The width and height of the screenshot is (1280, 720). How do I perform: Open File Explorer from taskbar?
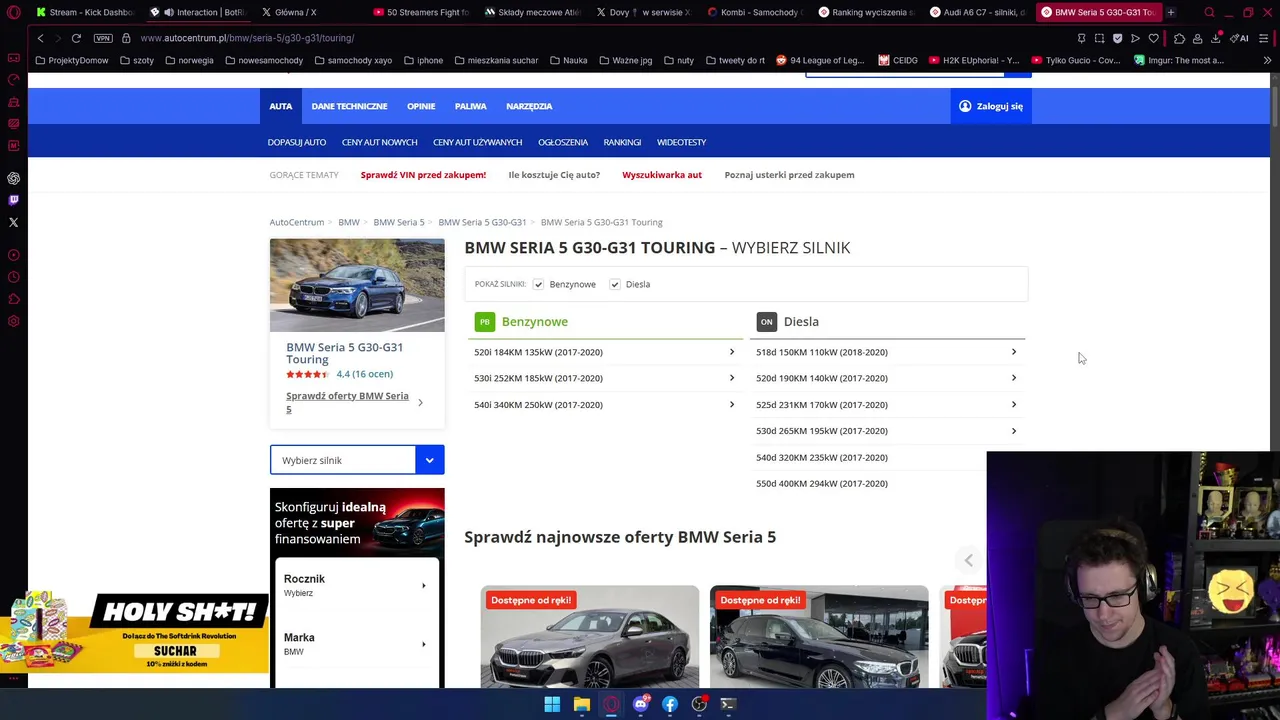point(581,704)
